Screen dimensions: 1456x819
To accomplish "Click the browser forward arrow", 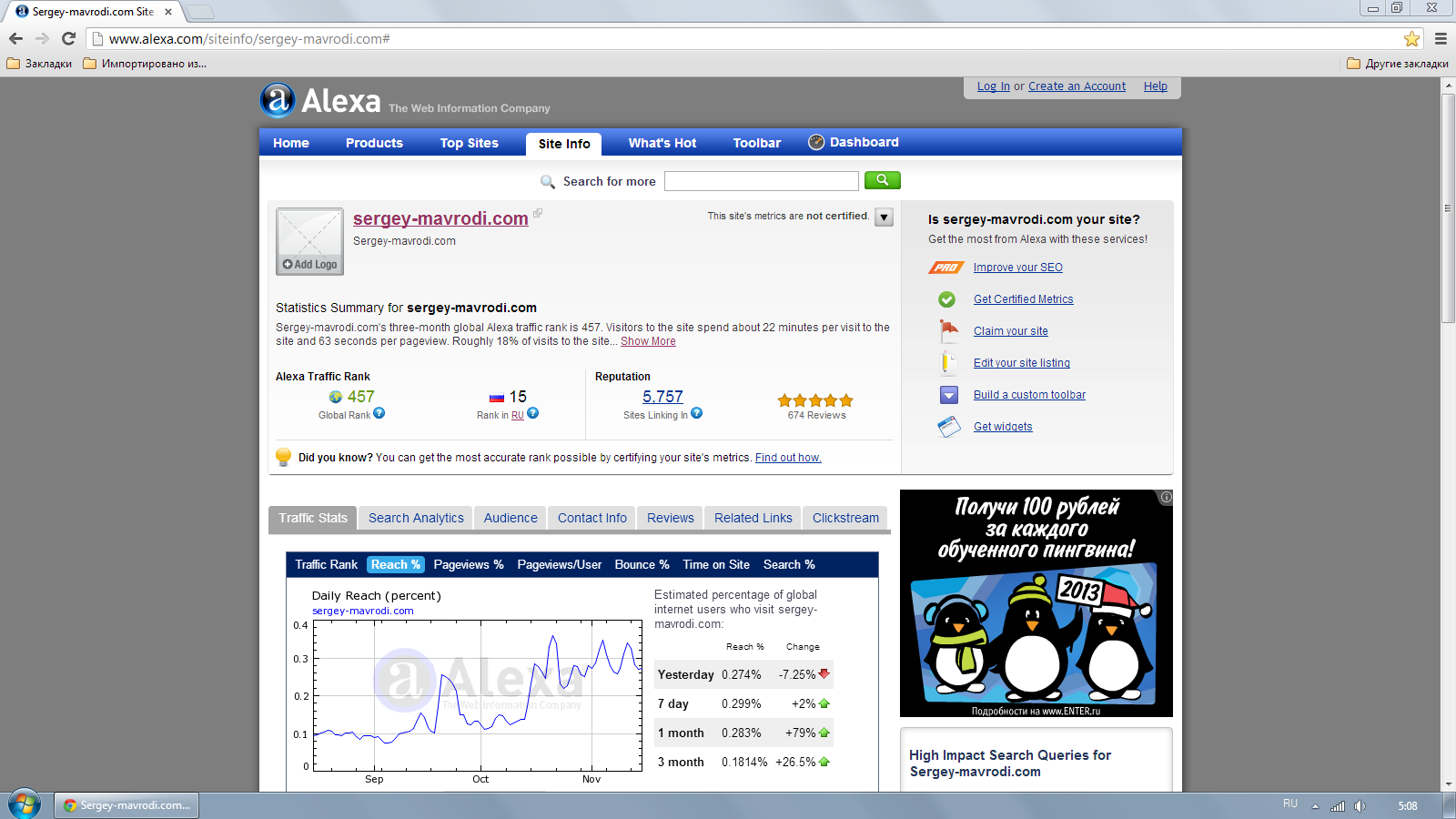I will click(x=42, y=38).
